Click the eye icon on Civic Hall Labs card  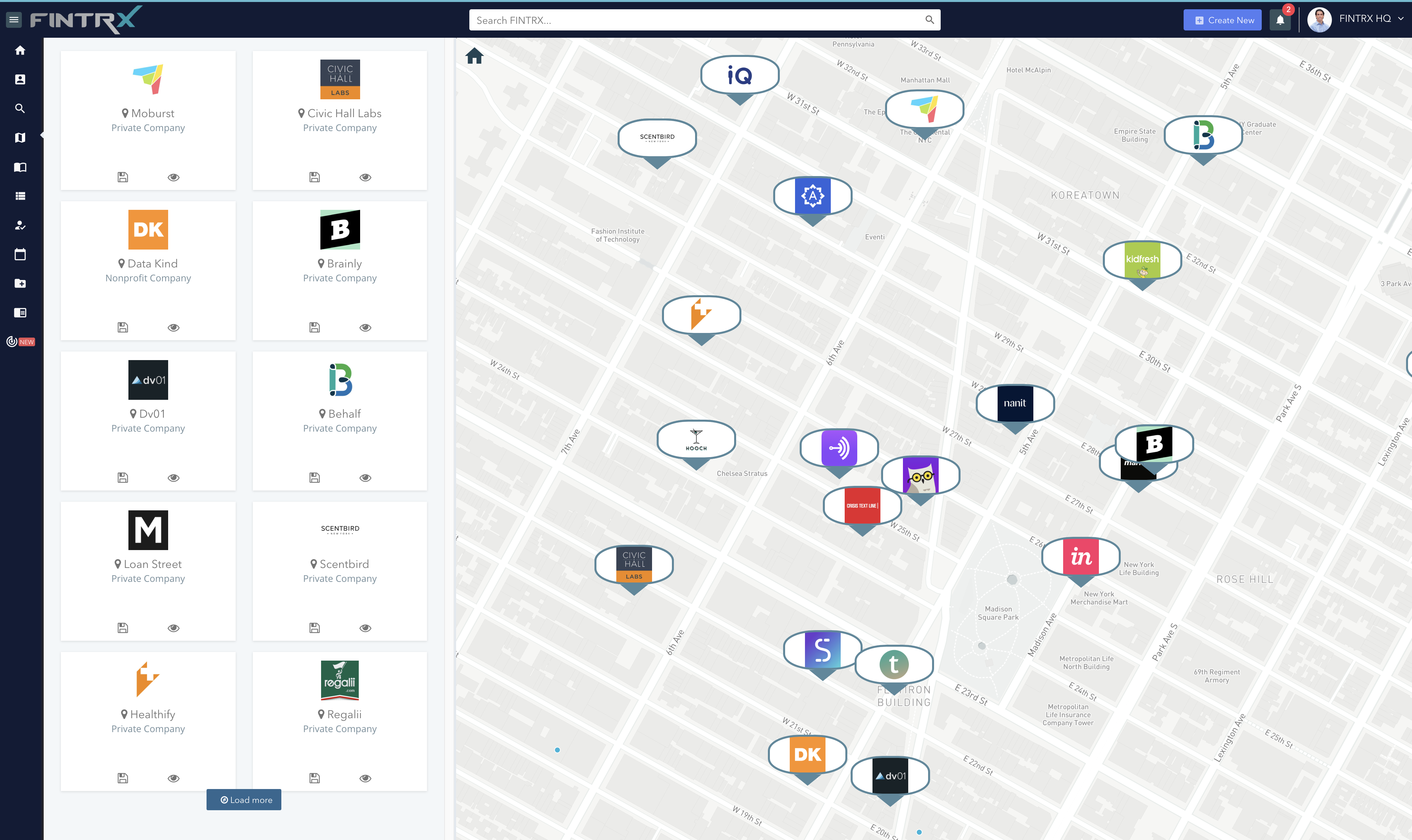coord(366,177)
